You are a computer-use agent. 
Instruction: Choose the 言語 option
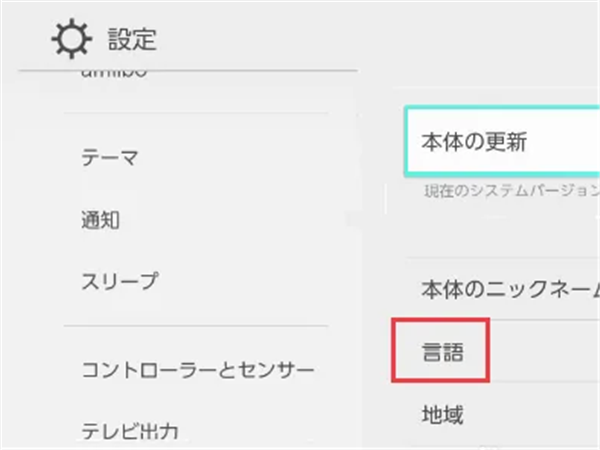pyautogui.click(x=442, y=352)
